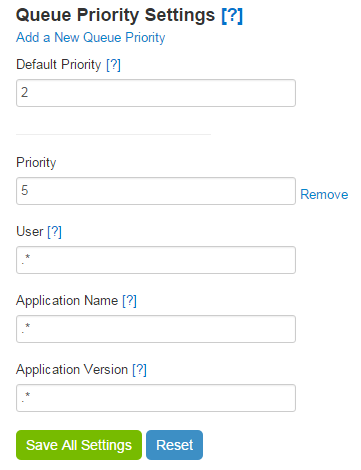Viewport: 361px width, 470px height.
Task: Reset the queue priority form
Action: [174, 445]
